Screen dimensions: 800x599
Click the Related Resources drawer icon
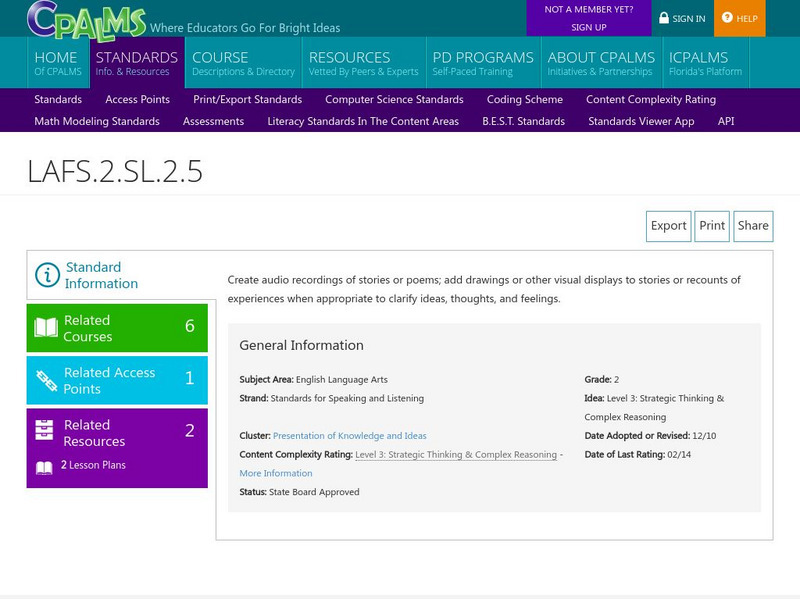45,432
